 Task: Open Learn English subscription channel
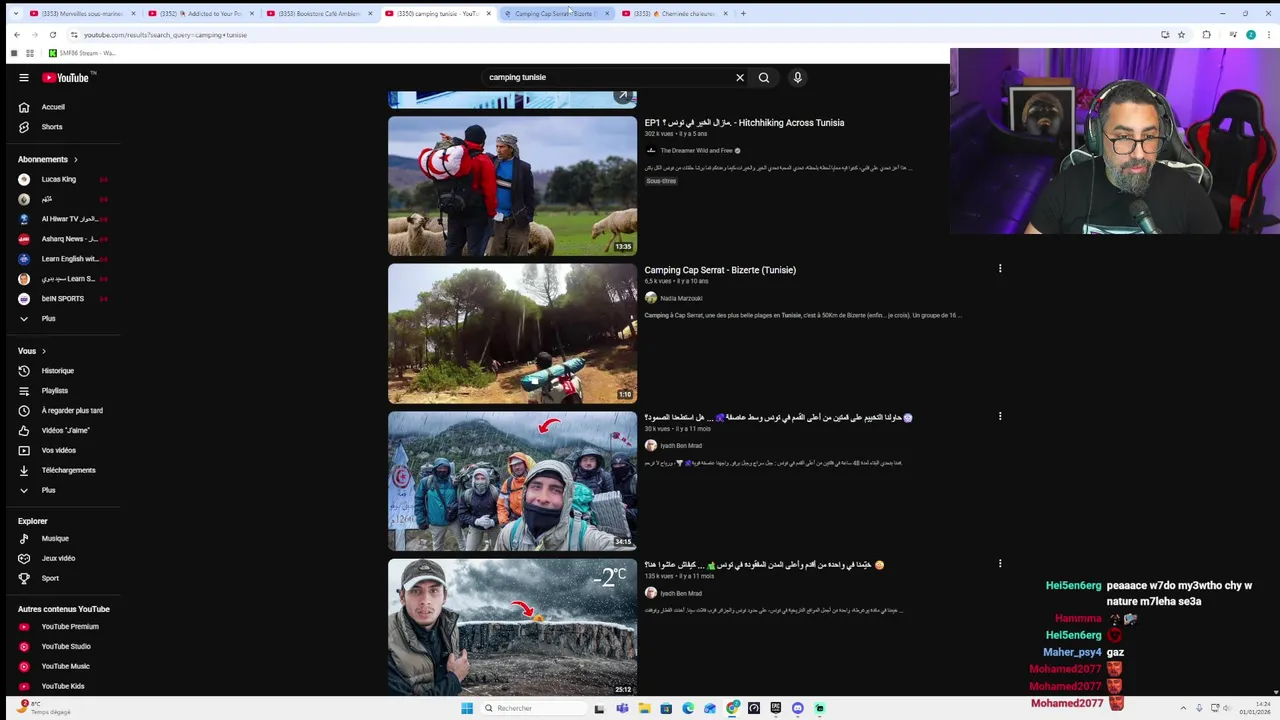62,259
